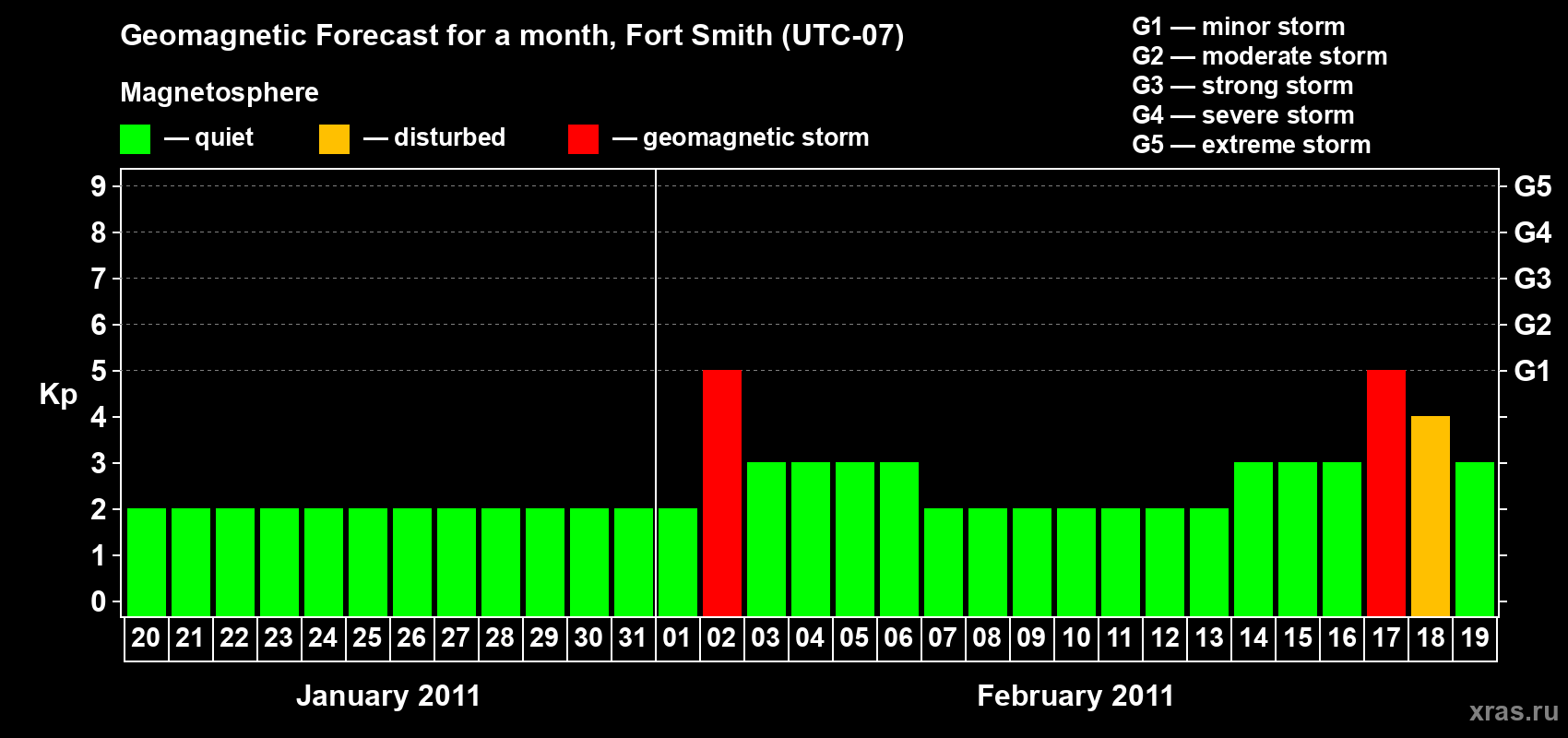Click the green bar for February 14
The height and width of the screenshot is (738, 1568).
click(x=1253, y=539)
